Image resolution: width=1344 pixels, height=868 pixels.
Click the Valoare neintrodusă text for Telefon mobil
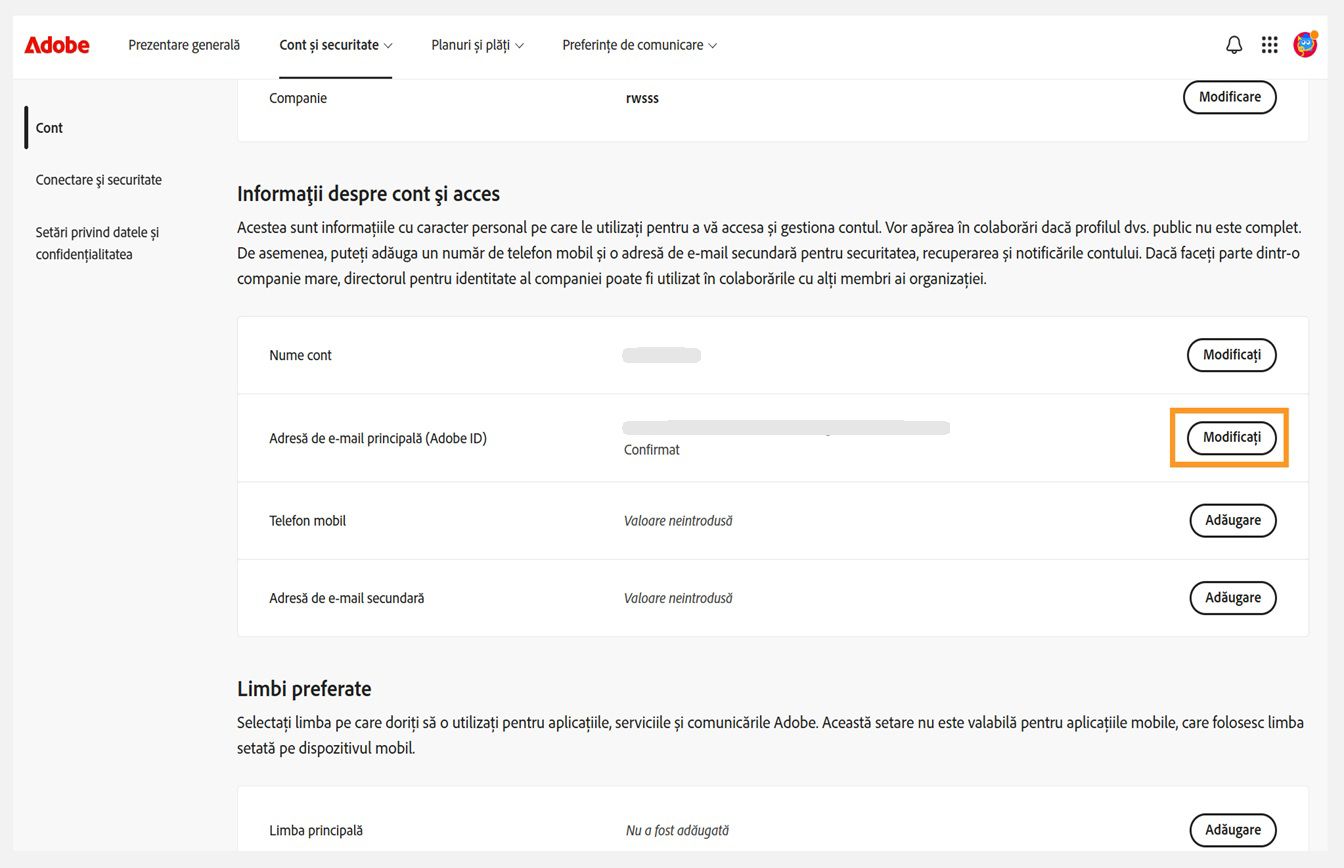pos(678,520)
